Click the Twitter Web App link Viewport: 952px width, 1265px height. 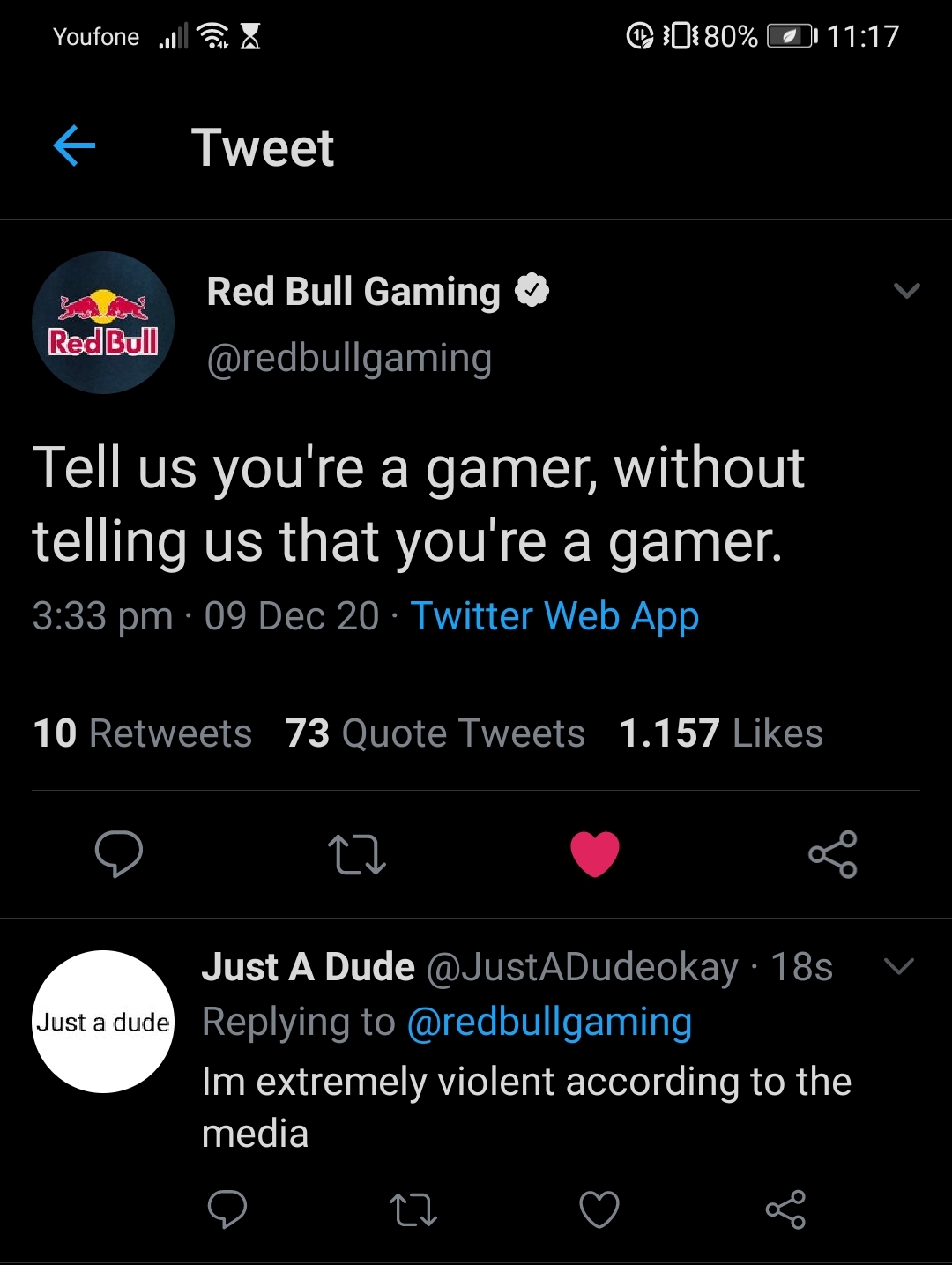tap(554, 615)
